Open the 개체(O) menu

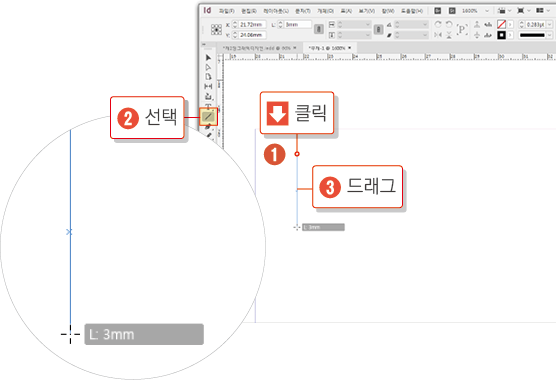(x=325, y=11)
